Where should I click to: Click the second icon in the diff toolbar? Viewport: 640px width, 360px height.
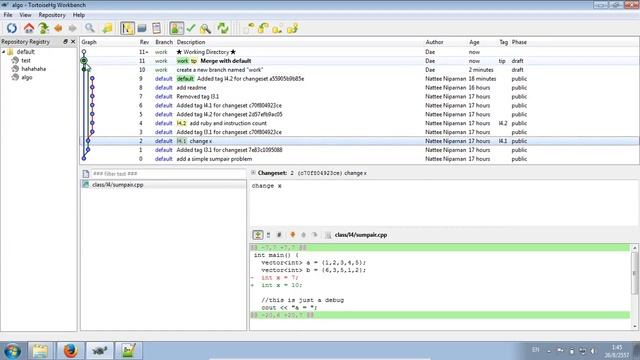tap(269, 235)
